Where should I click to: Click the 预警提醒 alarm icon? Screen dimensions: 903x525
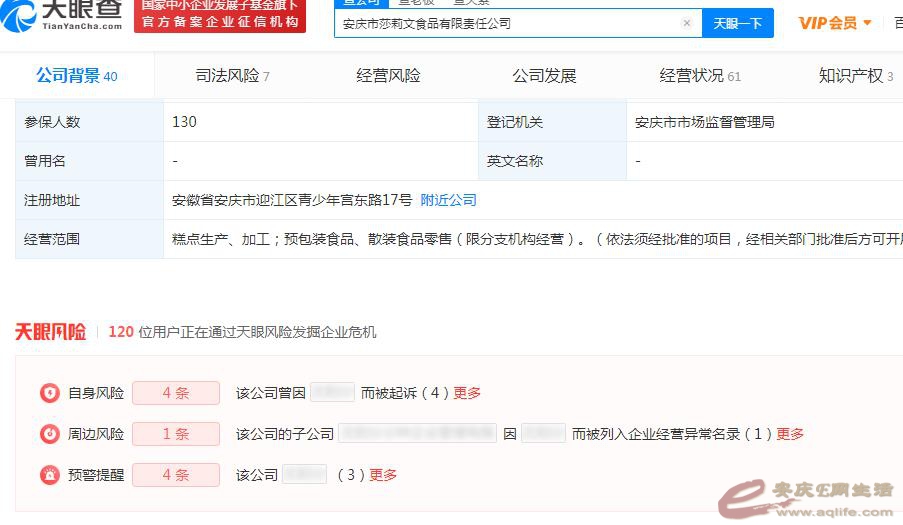pos(49,475)
